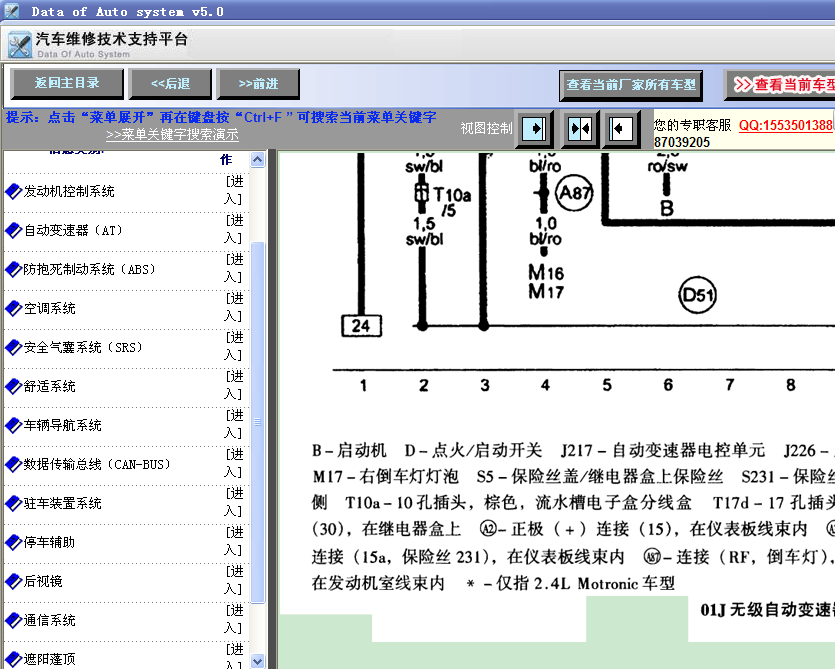Click the book icon beside 发动机控制系统
This screenshot has height=669, width=835.
coord(13,191)
